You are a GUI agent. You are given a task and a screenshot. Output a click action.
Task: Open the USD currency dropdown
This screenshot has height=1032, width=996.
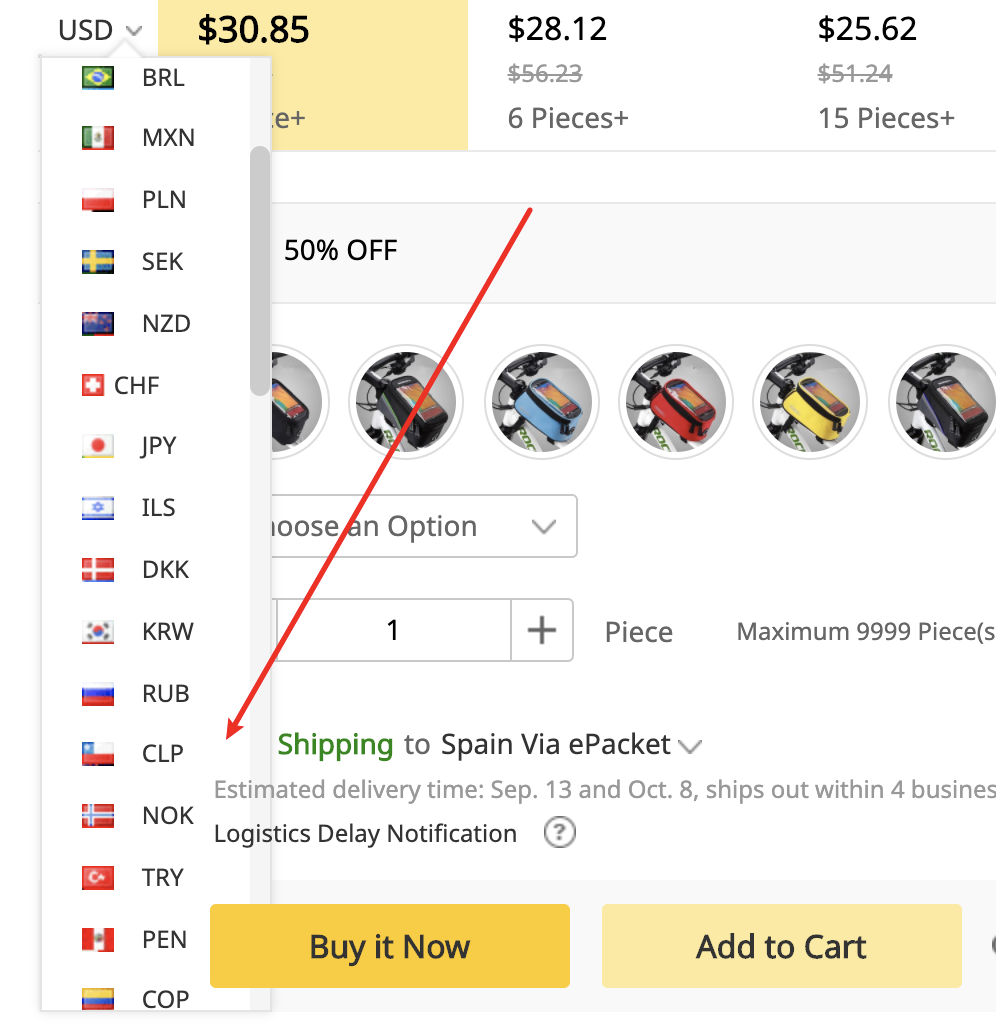[100, 30]
